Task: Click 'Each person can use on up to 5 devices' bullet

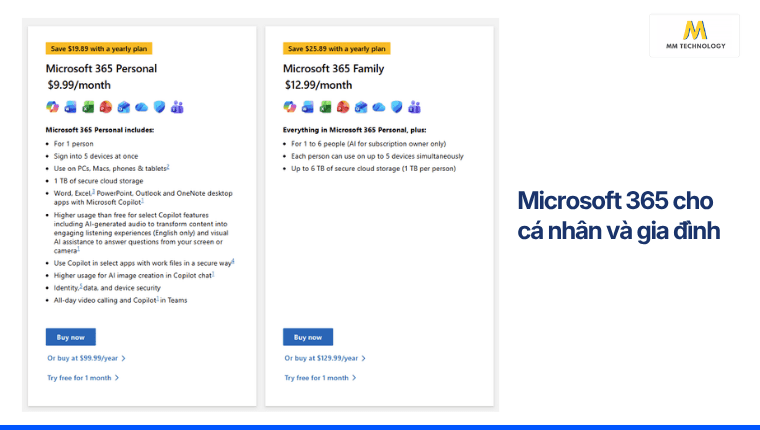Action: [x=377, y=156]
